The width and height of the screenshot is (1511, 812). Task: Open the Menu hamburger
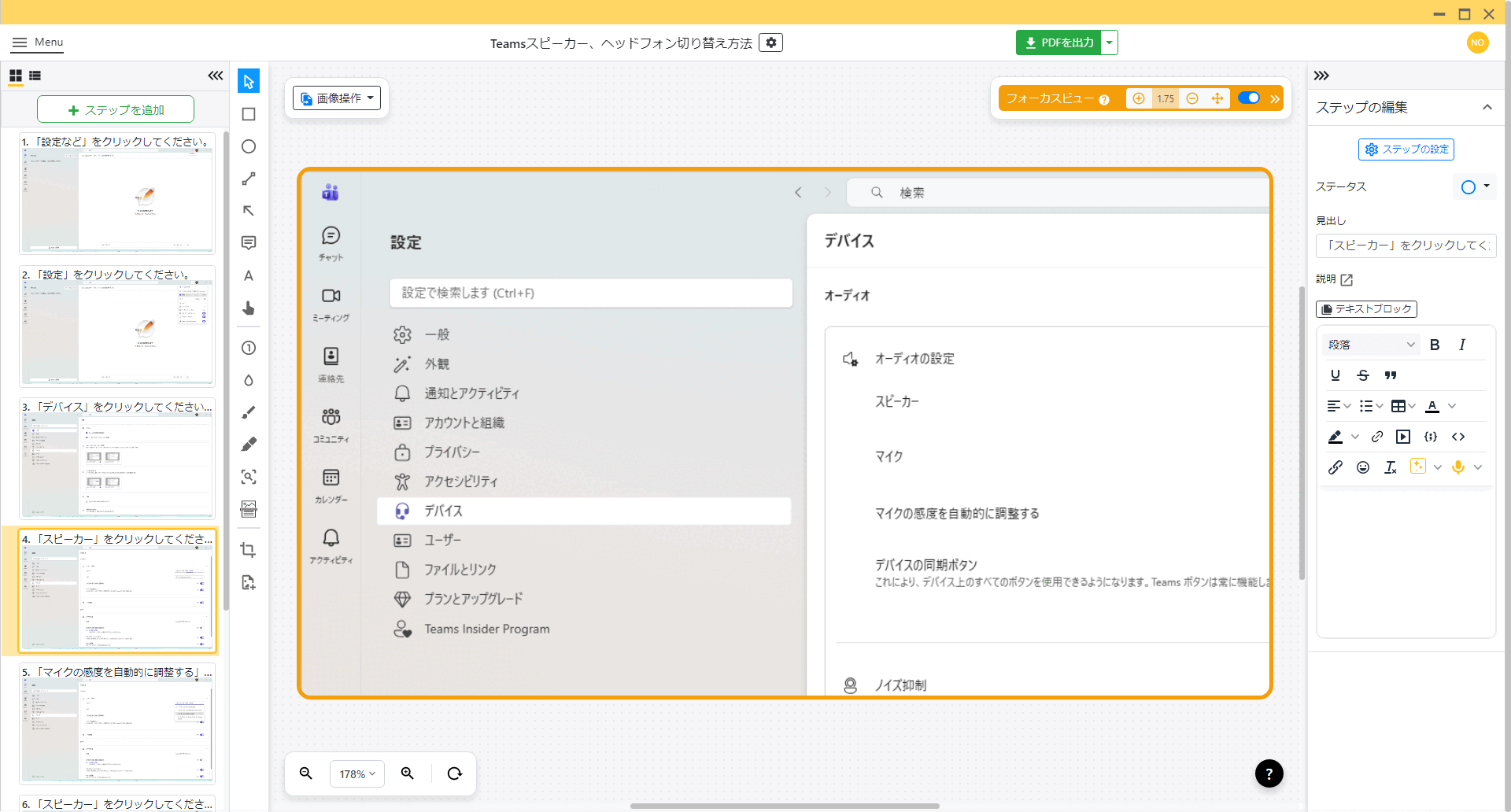(37, 42)
